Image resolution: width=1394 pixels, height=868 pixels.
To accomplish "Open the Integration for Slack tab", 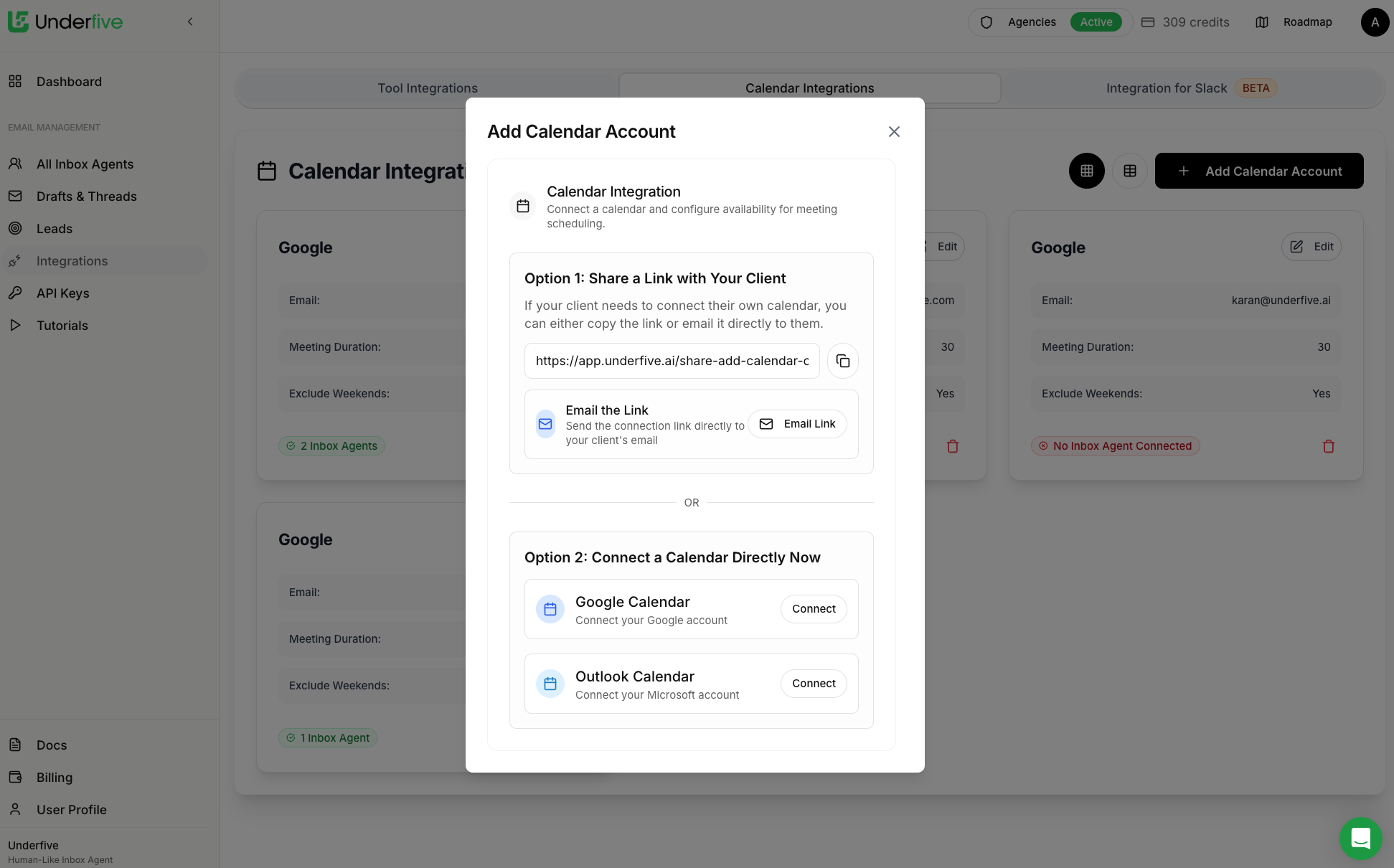I will pyautogui.click(x=1167, y=88).
